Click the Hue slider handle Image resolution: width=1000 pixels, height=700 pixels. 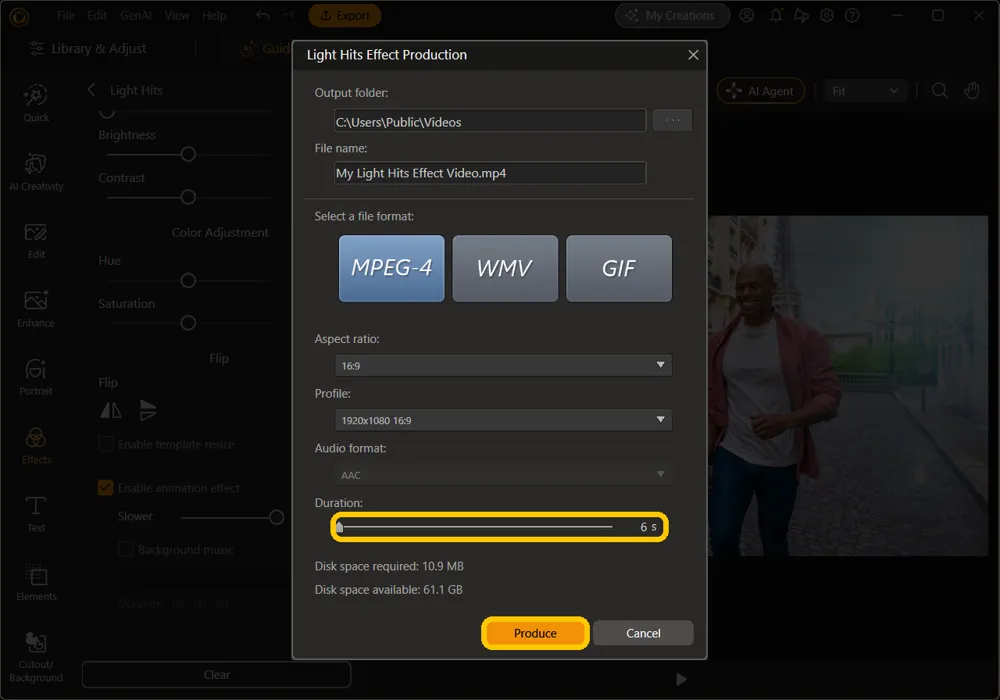coord(188,281)
